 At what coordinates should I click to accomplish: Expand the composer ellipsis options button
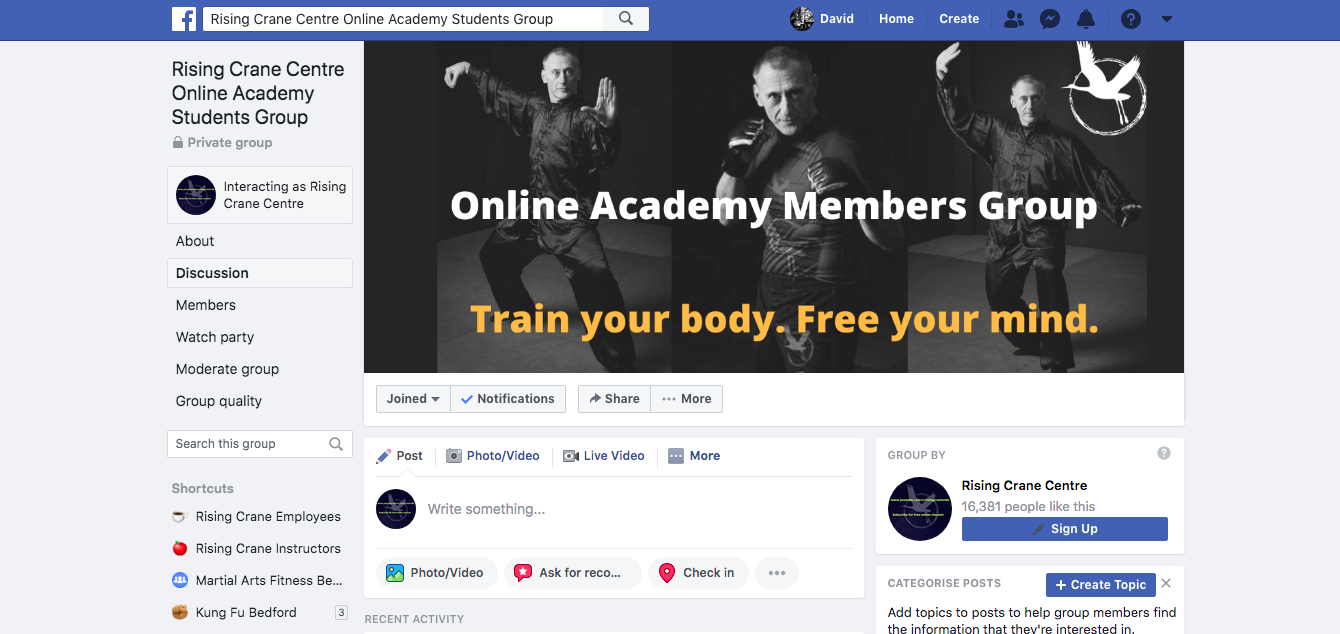(777, 573)
